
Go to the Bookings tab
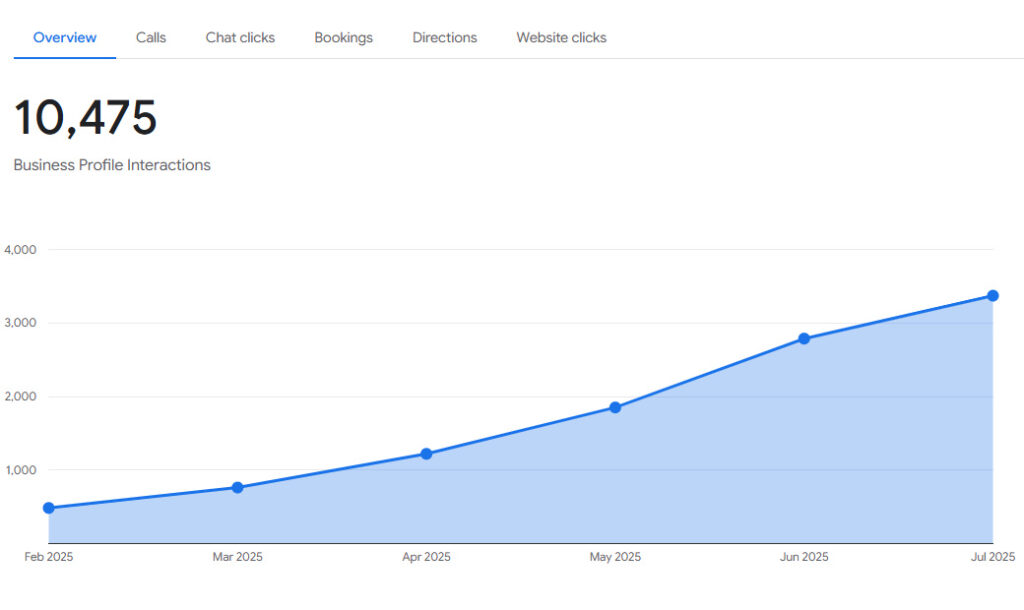[x=343, y=38]
